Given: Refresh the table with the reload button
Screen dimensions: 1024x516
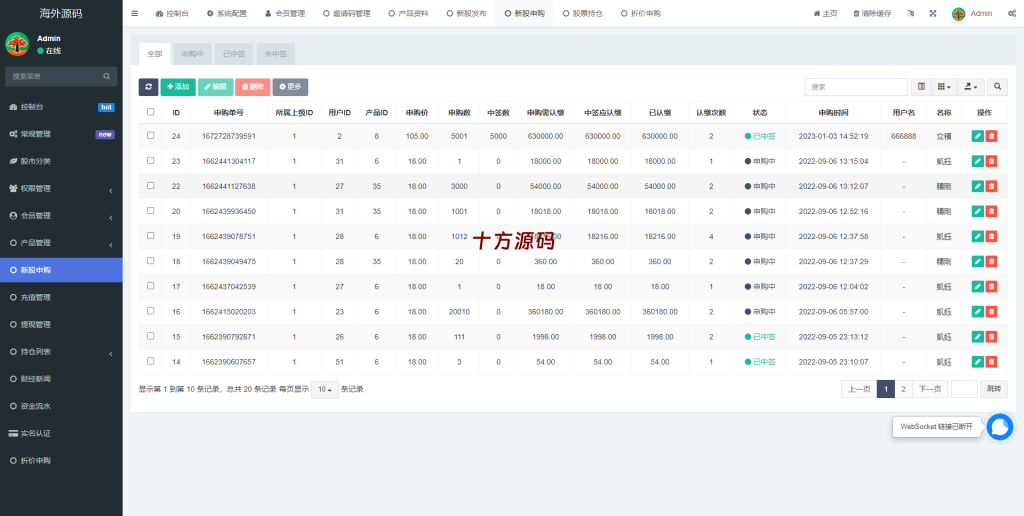Looking at the screenshot, I should (x=148, y=87).
